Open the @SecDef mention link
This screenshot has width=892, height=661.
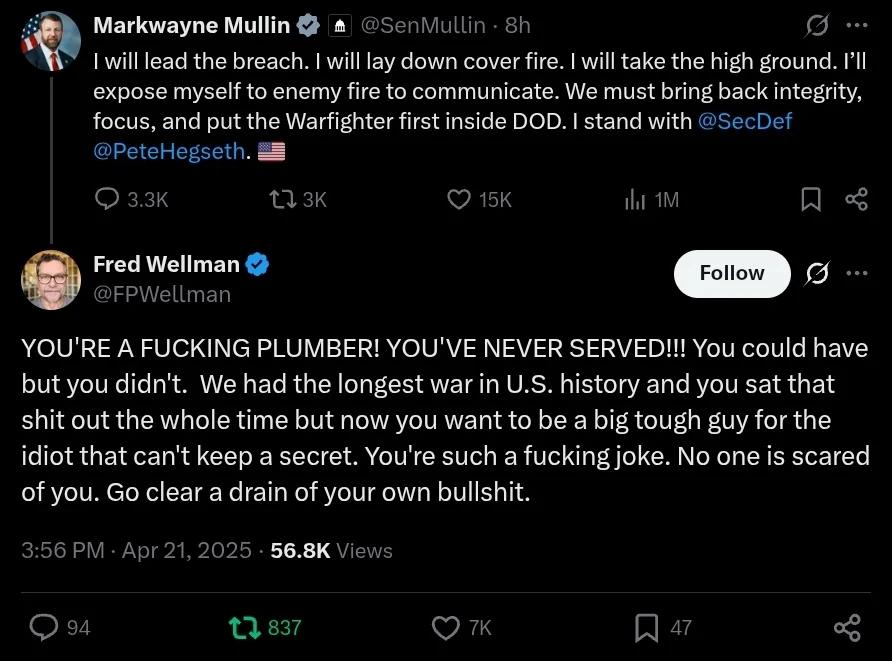746,121
